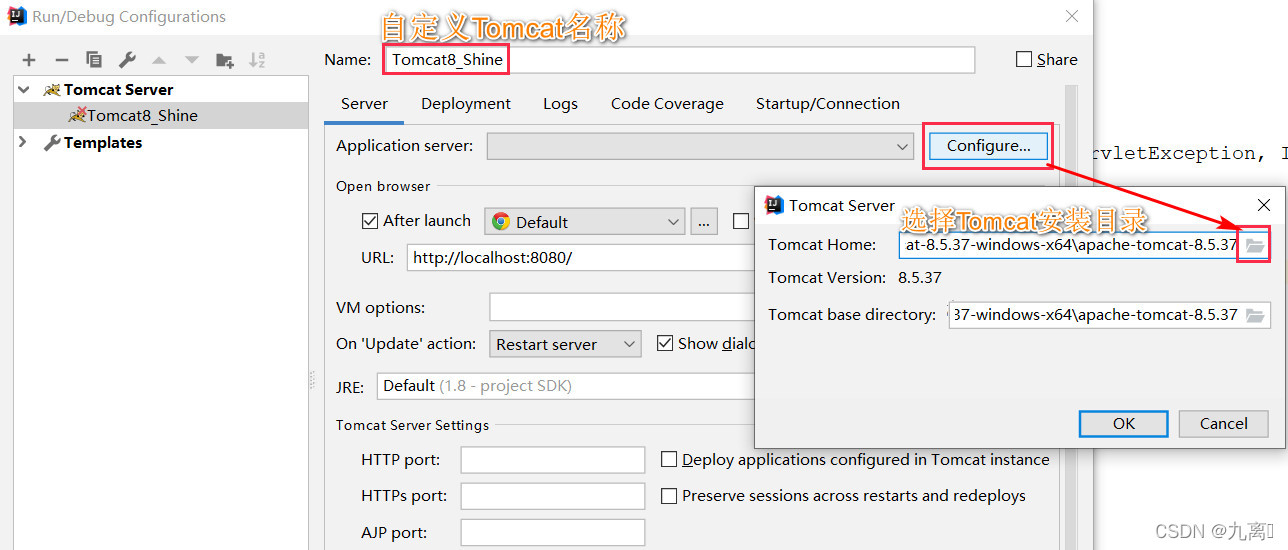Click the HTTPs port input field
Viewport: 1288px width, 550px height.
pos(552,496)
